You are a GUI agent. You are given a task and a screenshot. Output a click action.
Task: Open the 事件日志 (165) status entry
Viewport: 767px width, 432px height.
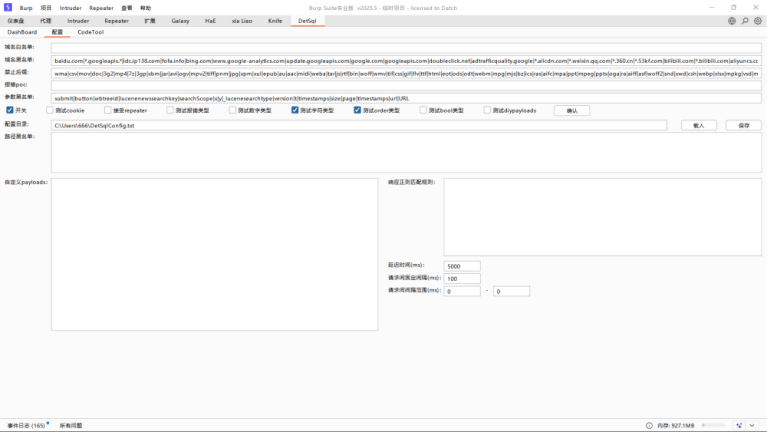tap(26, 426)
